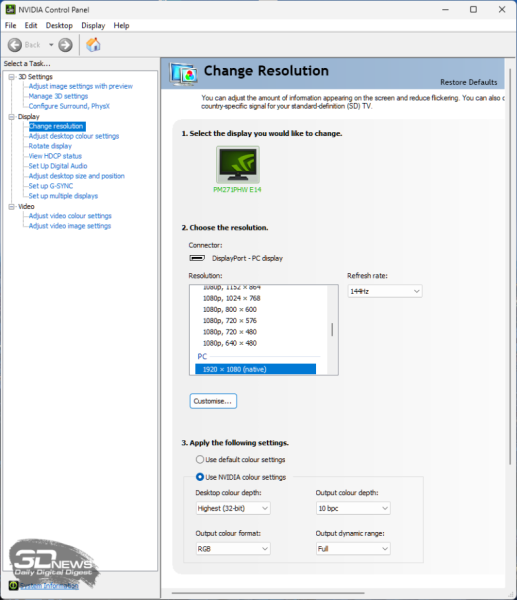The height and width of the screenshot is (600, 517).
Task: Select 1080p, 1024 × 768 resolution
Action: tap(232, 298)
